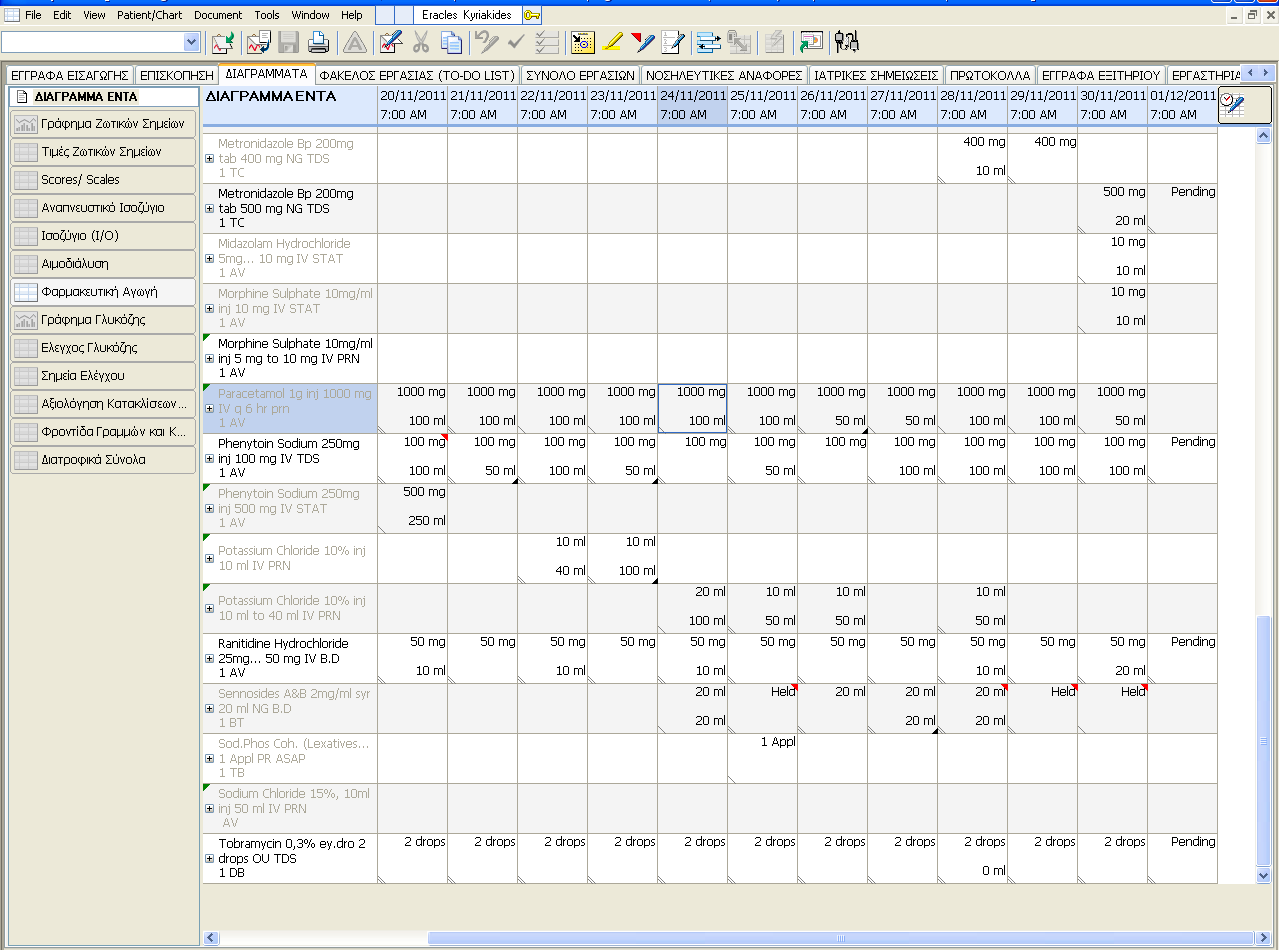Click the scissors cut icon
Screen dimensions: 1279x950
pos(421,42)
